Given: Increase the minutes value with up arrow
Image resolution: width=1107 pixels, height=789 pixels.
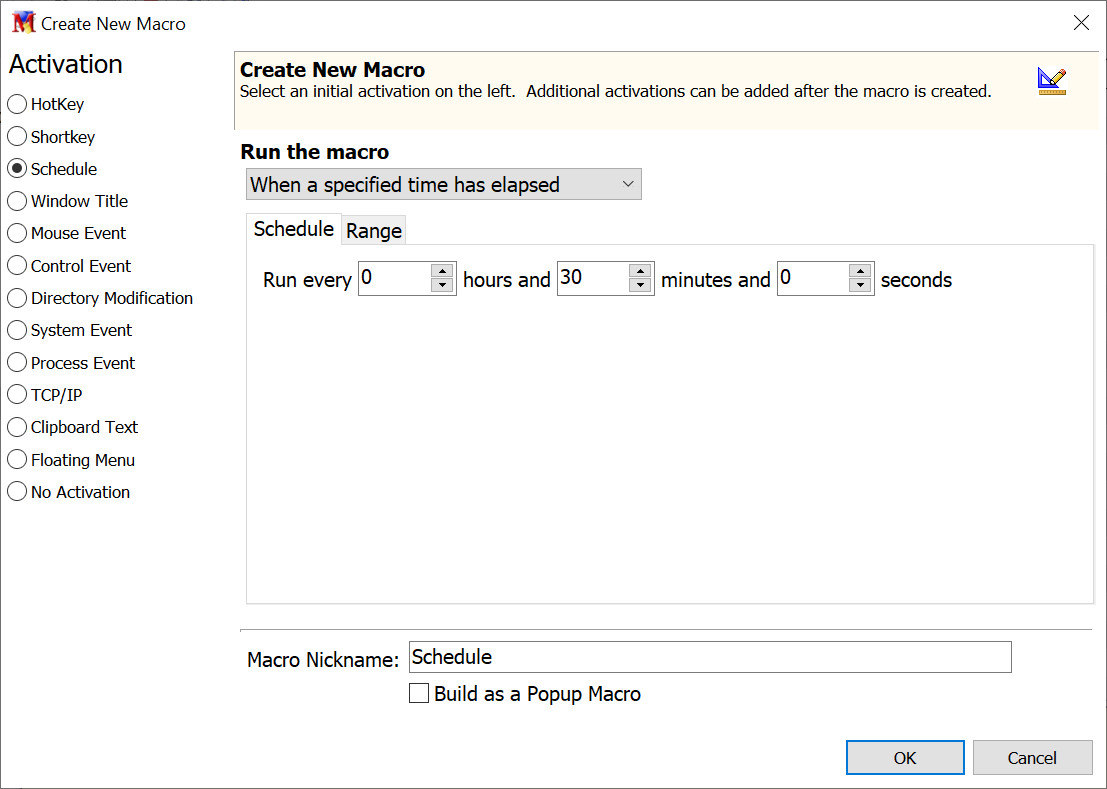Looking at the screenshot, I should coord(640,271).
